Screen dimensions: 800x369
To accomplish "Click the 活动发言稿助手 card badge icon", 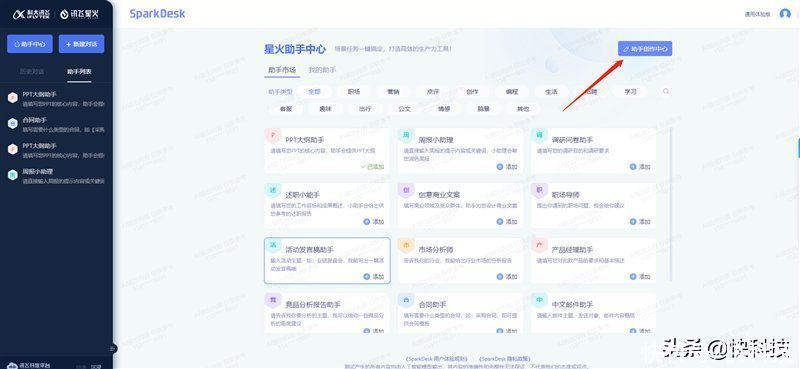I will (x=272, y=245).
